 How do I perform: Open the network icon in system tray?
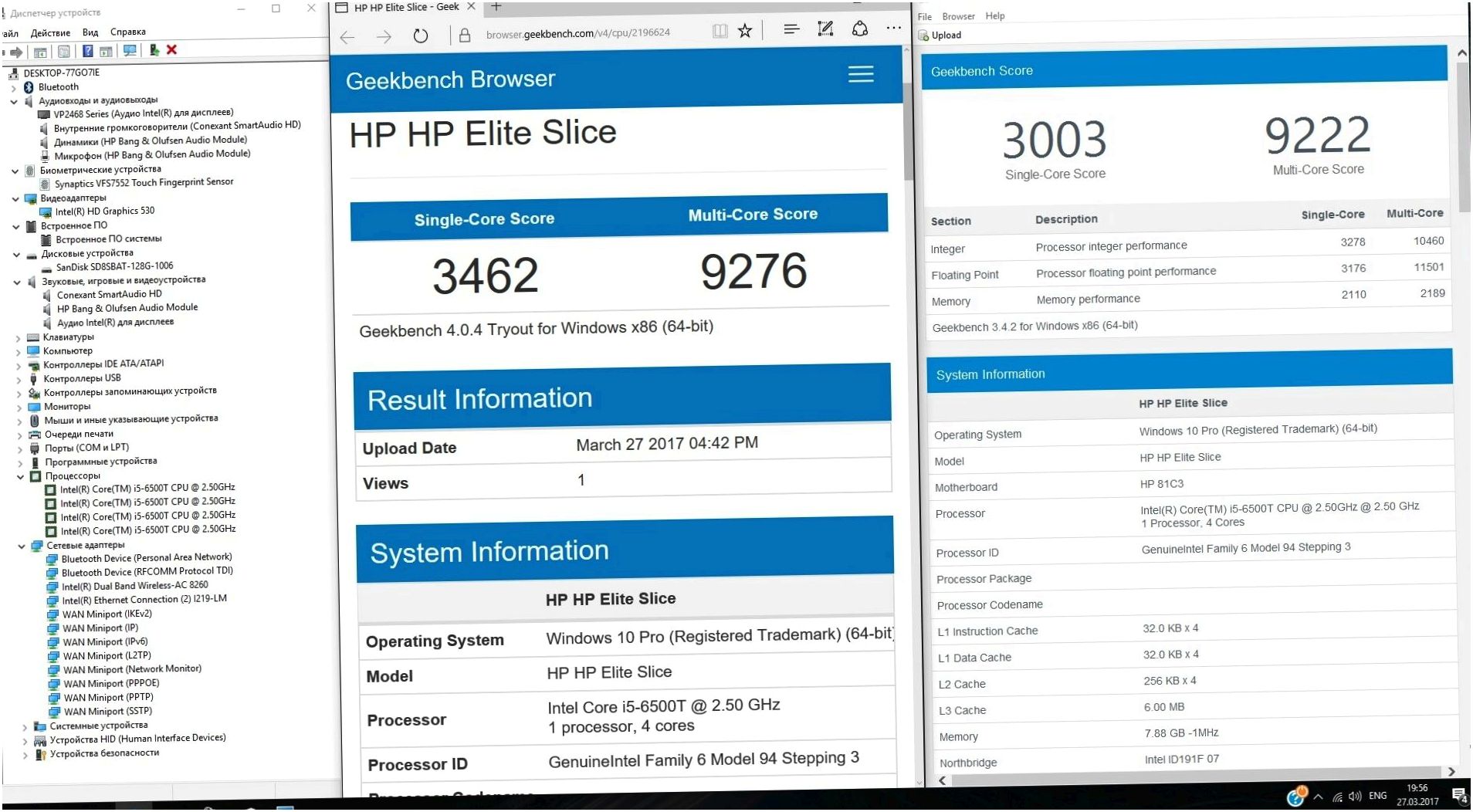pyautogui.click(x=1337, y=797)
